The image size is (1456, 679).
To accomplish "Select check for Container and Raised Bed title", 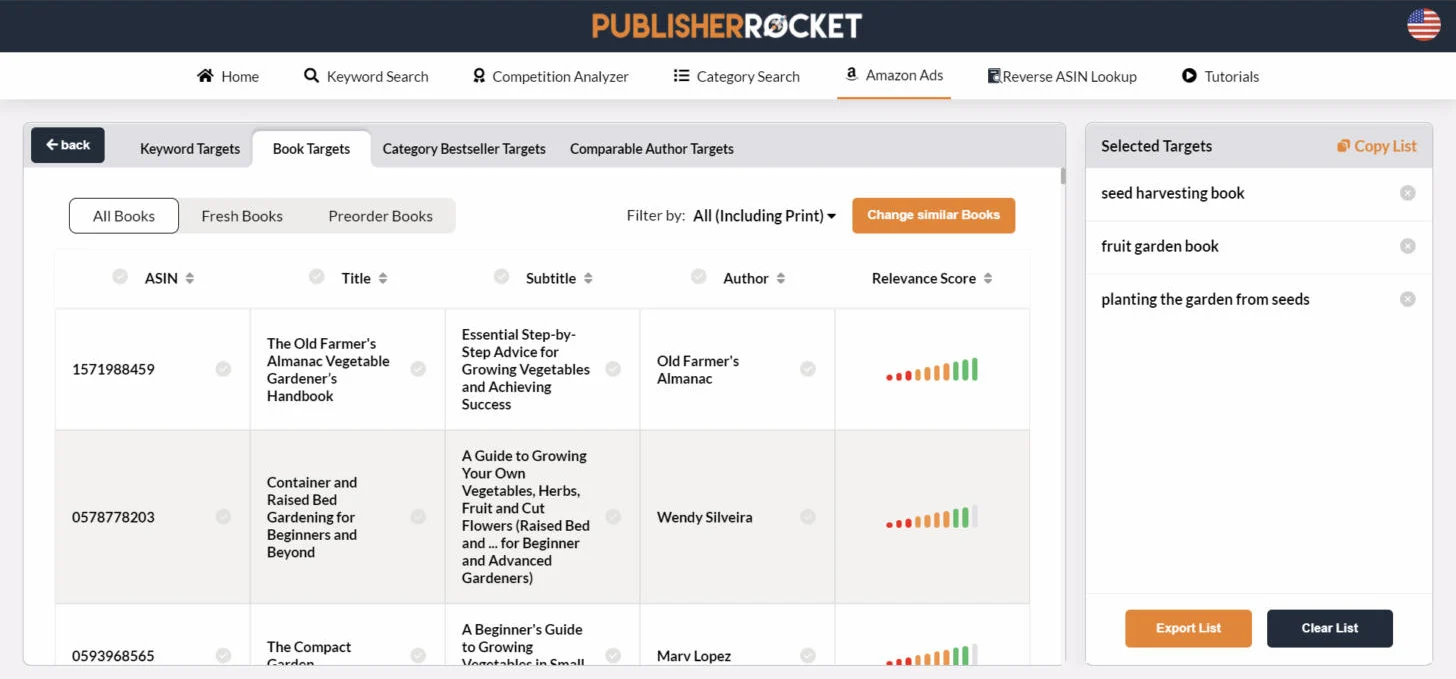I will coord(418,517).
